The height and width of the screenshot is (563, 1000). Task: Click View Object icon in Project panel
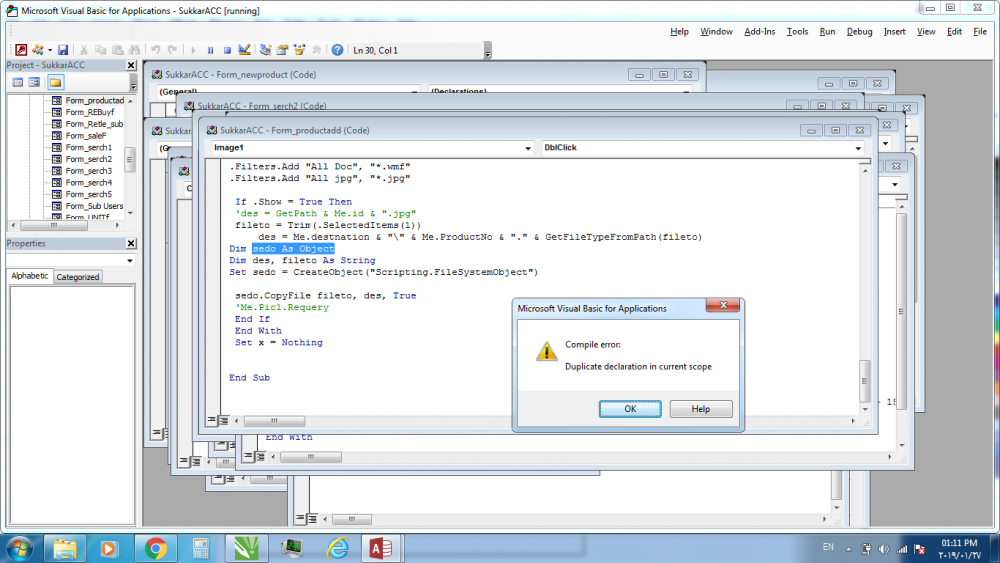click(x=34, y=82)
